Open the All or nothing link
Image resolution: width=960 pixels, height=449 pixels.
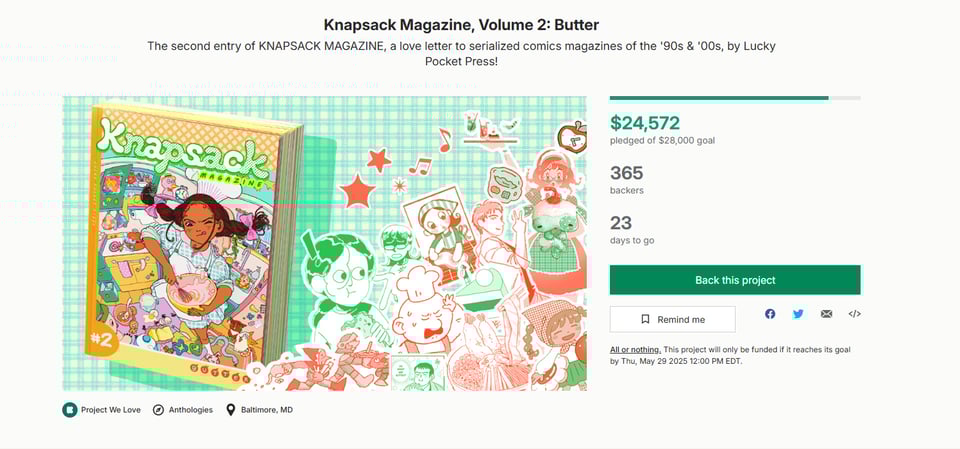[x=635, y=349]
